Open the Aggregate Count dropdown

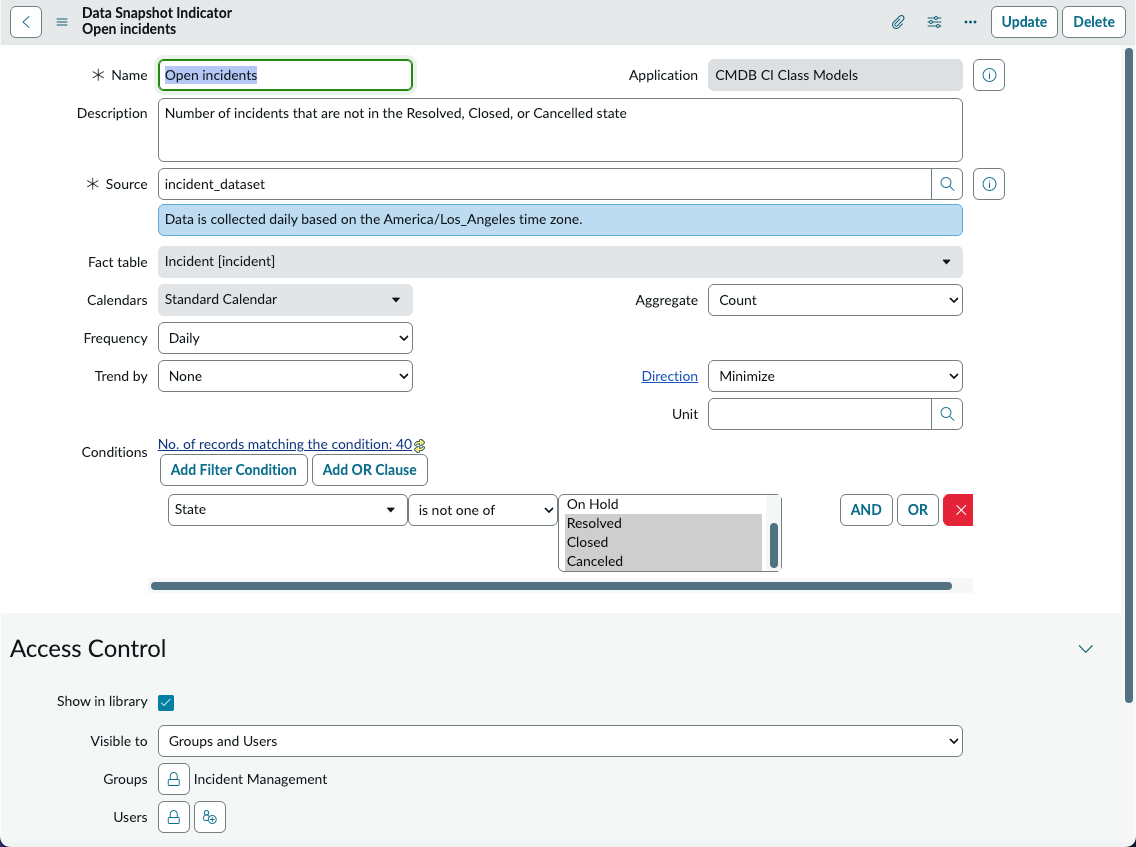coord(835,300)
